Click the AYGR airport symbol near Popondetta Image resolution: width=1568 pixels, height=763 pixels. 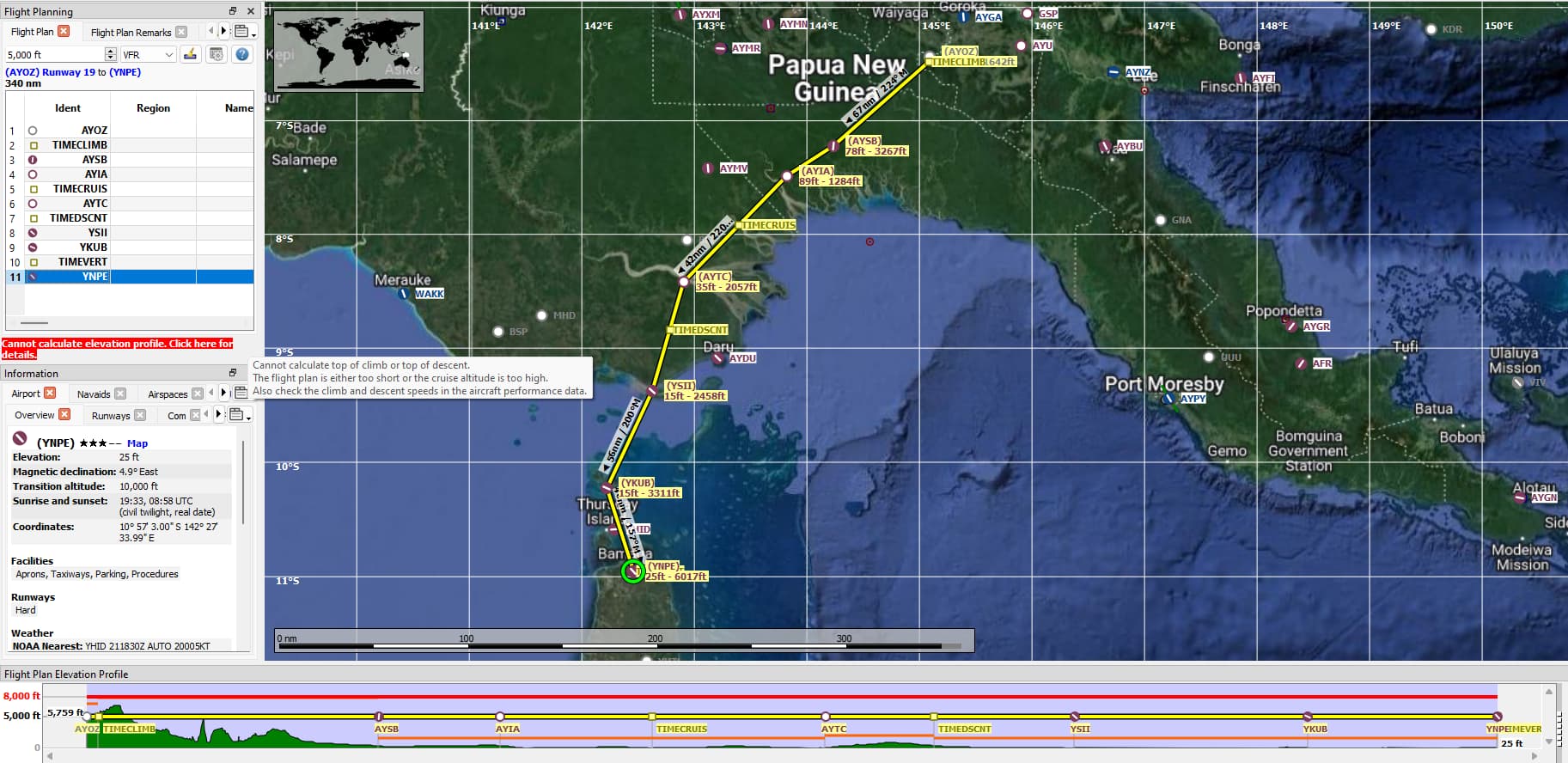(x=1290, y=326)
